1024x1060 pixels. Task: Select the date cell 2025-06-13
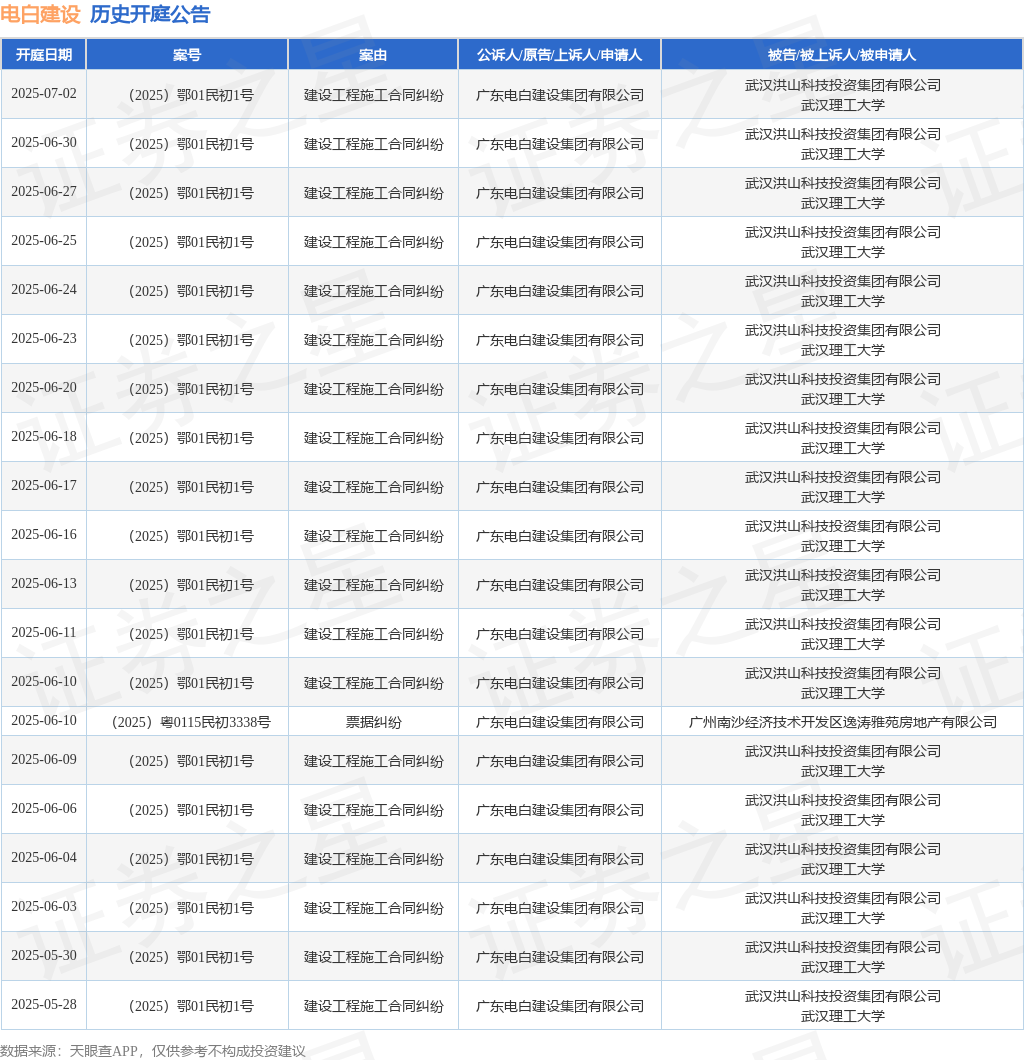pyautogui.click(x=44, y=583)
